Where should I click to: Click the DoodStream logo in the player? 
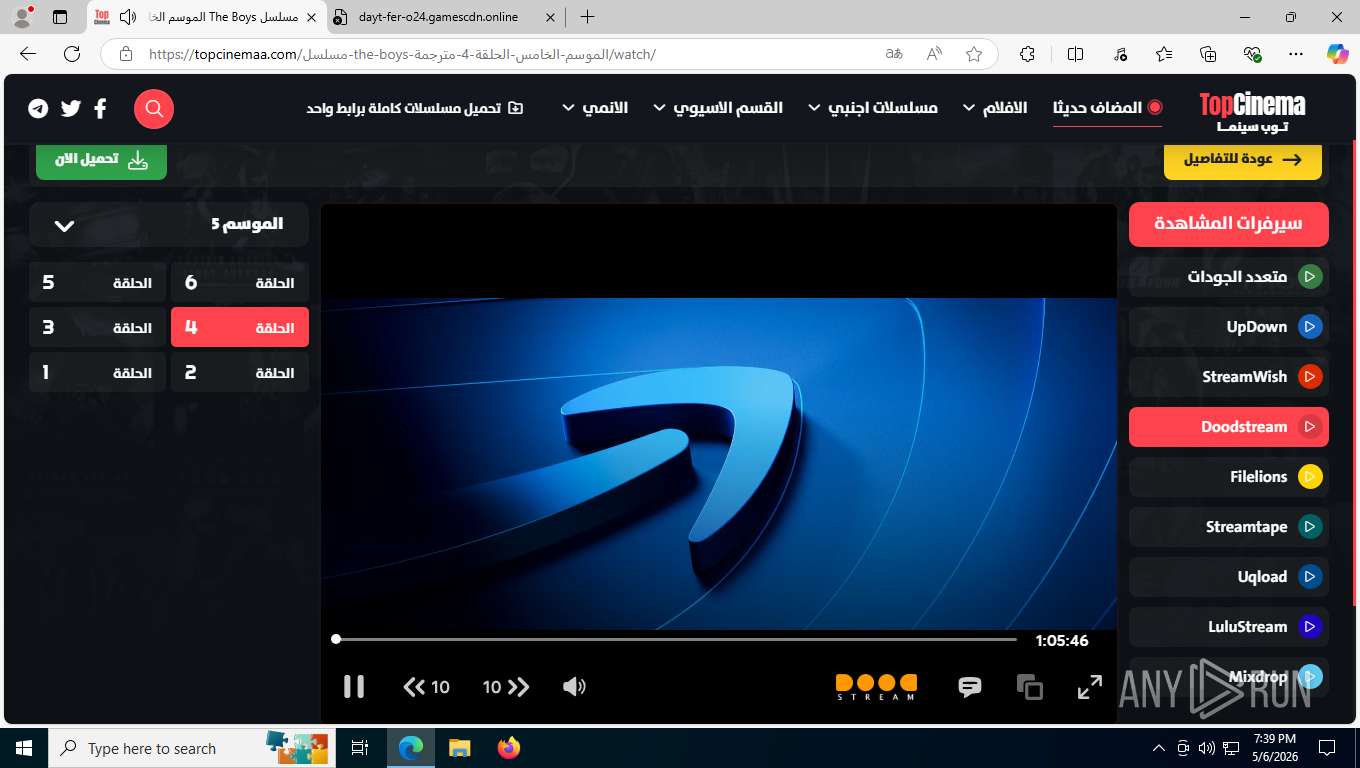click(x=876, y=687)
